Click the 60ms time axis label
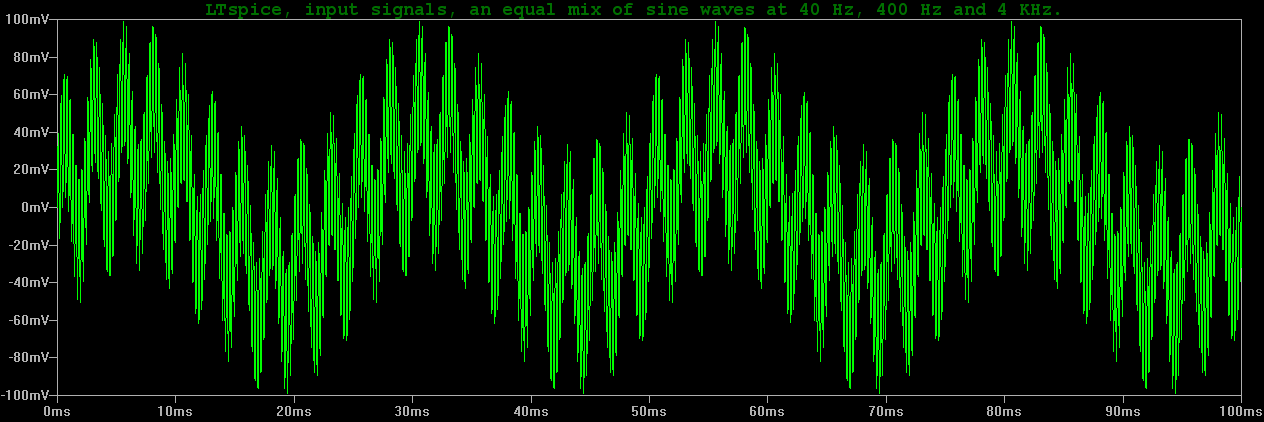Viewport: 1264px width, 422px height. click(x=767, y=411)
